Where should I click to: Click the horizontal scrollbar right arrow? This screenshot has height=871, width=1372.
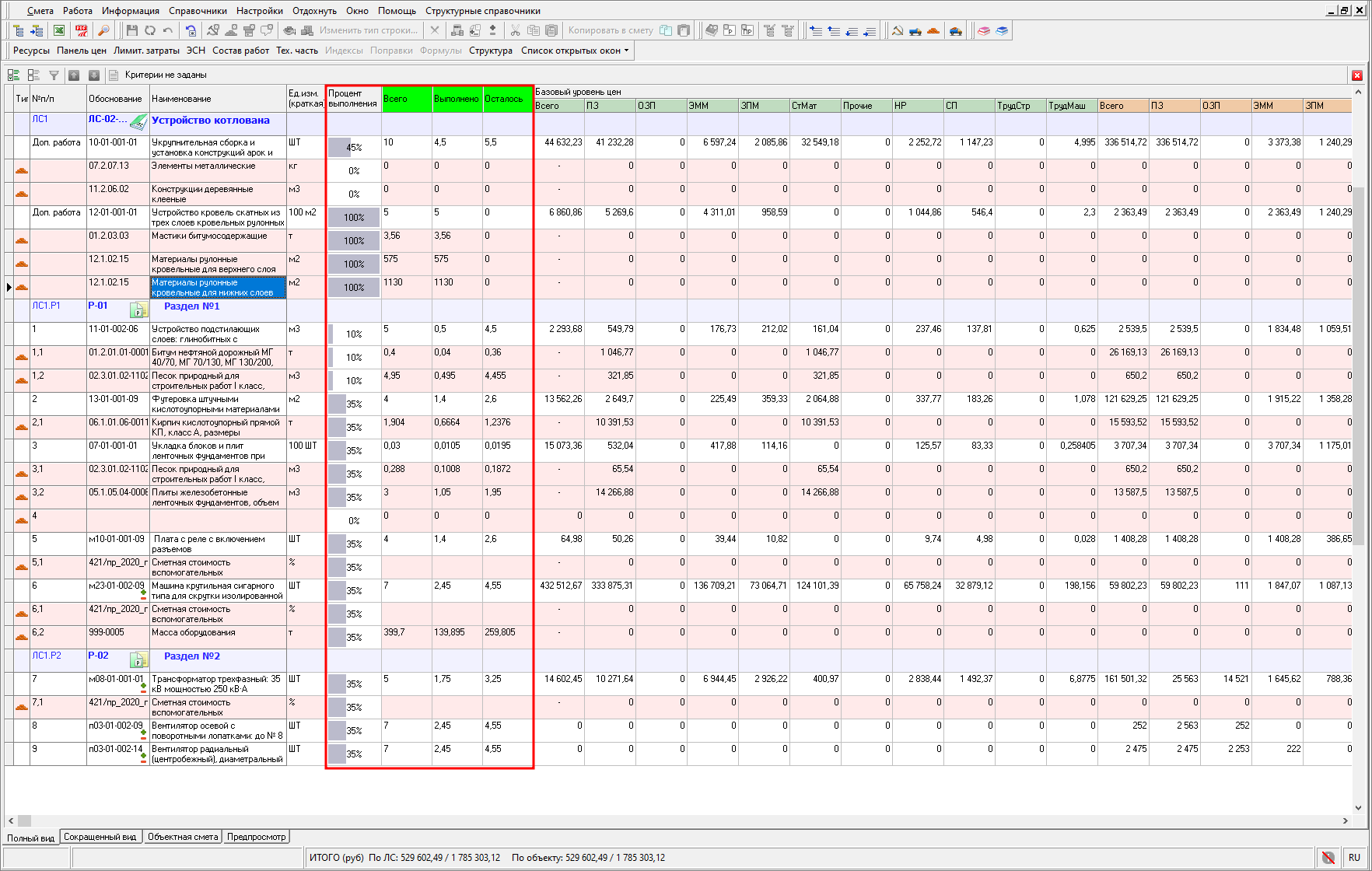pyautogui.click(x=1346, y=820)
